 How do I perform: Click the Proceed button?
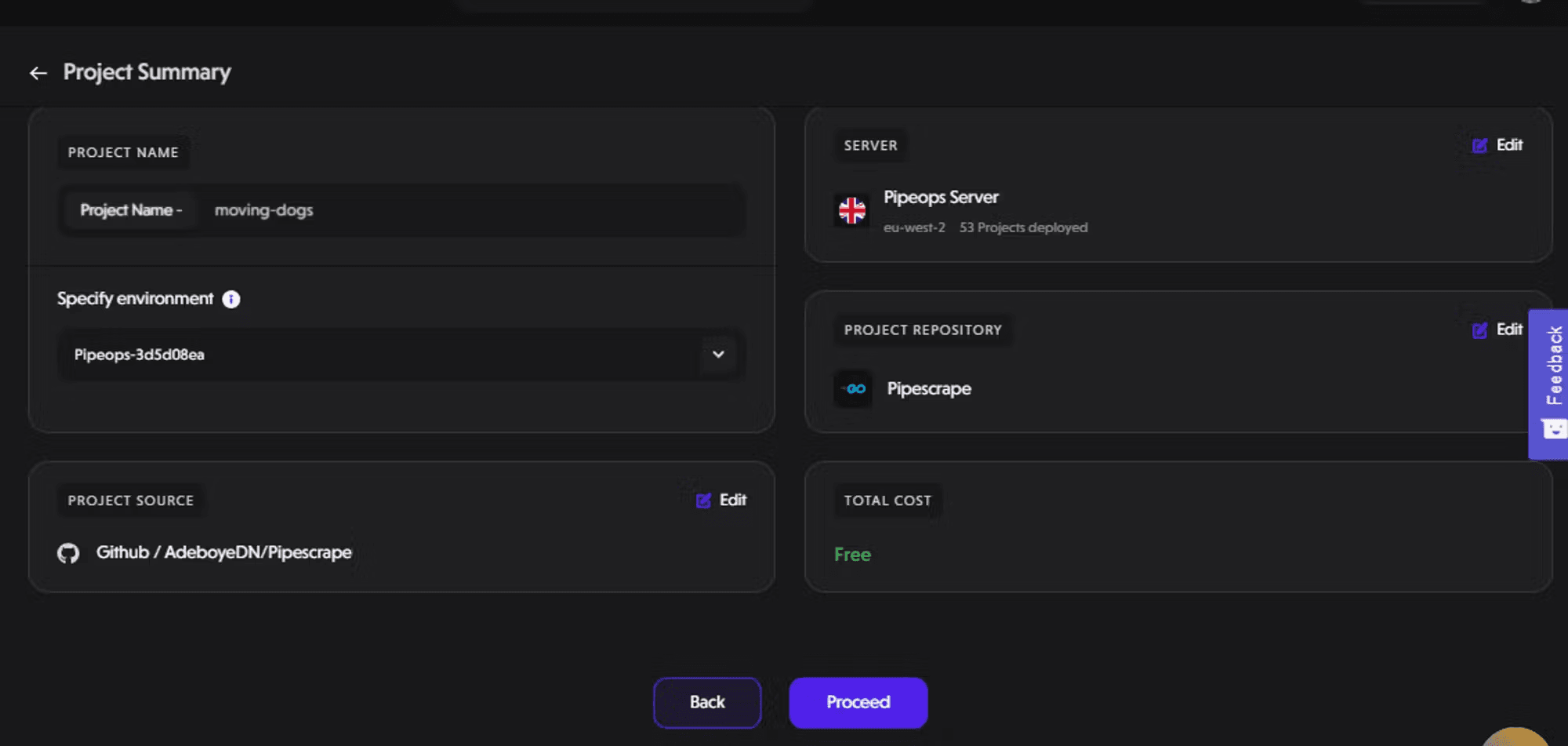click(858, 702)
